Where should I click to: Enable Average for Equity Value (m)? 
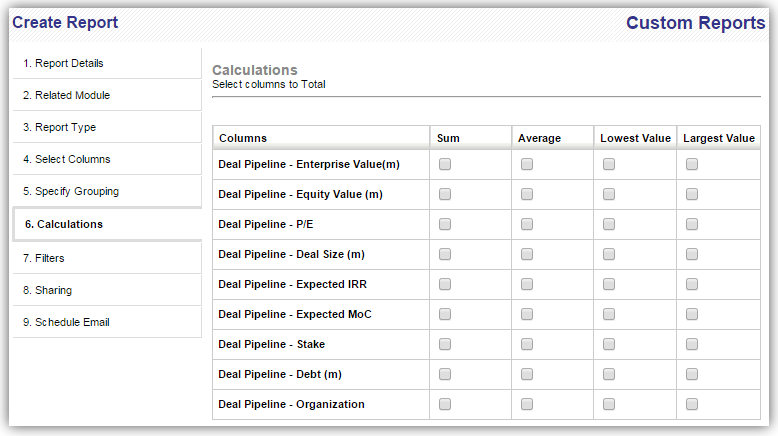pos(527,194)
